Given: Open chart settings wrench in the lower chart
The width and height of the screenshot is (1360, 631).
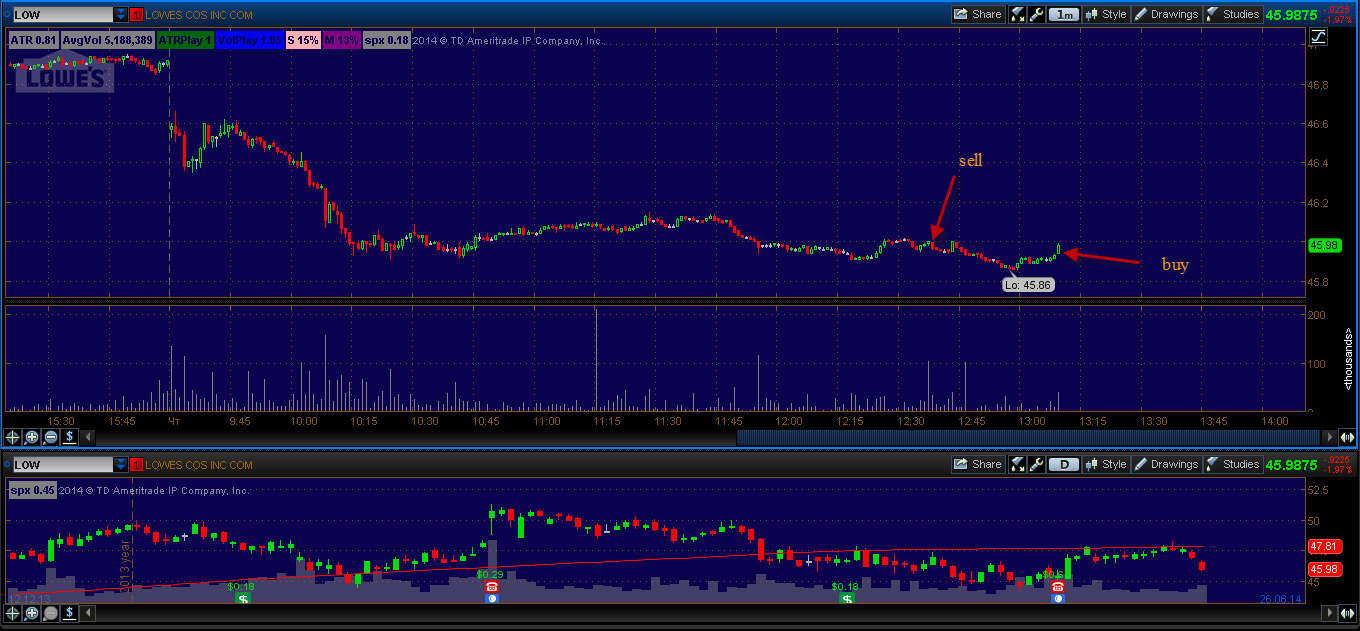Looking at the screenshot, I should [1037, 464].
